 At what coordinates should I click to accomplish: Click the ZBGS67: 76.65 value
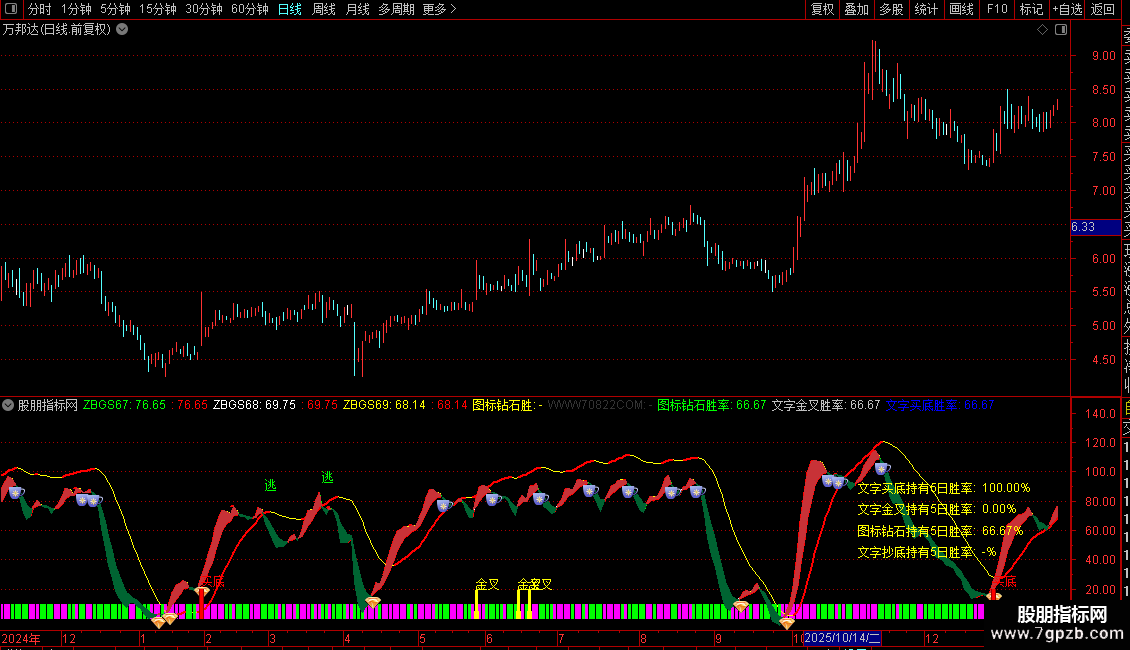coord(124,405)
